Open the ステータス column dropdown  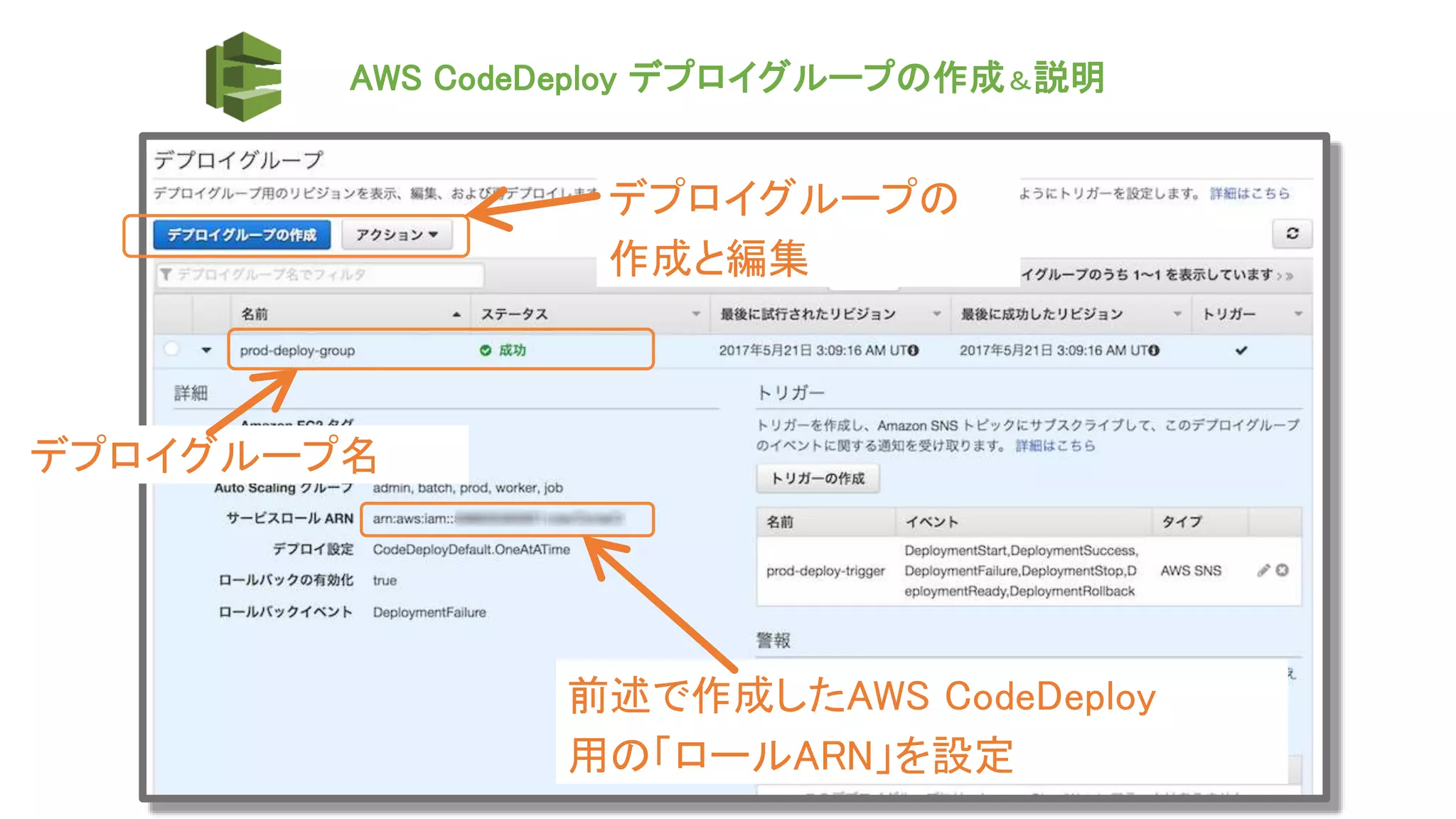coord(696,314)
